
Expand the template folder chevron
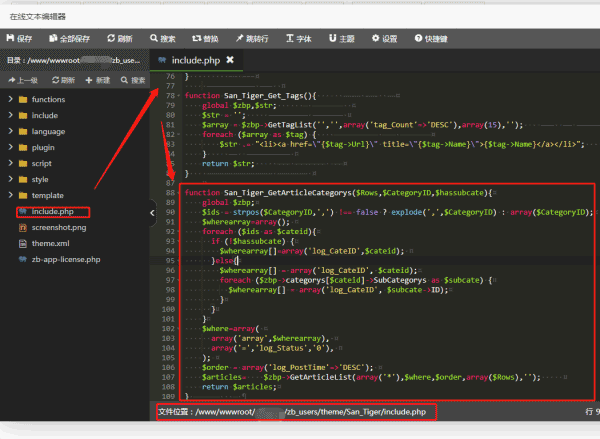click(x=11, y=195)
